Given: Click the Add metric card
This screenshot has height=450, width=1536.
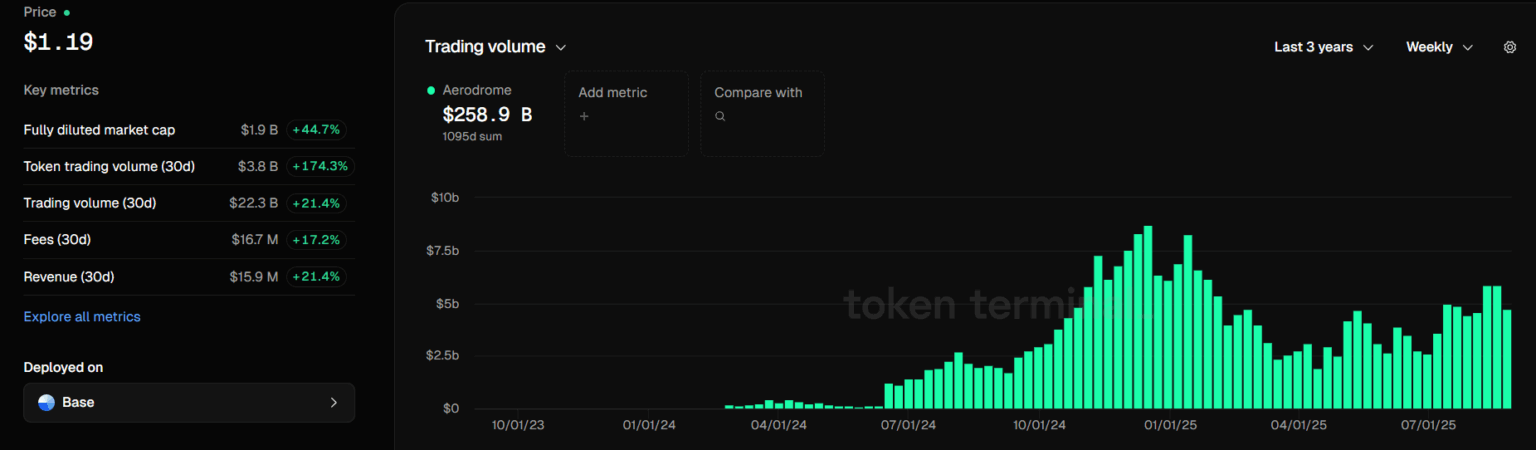Looking at the screenshot, I should click(626, 114).
